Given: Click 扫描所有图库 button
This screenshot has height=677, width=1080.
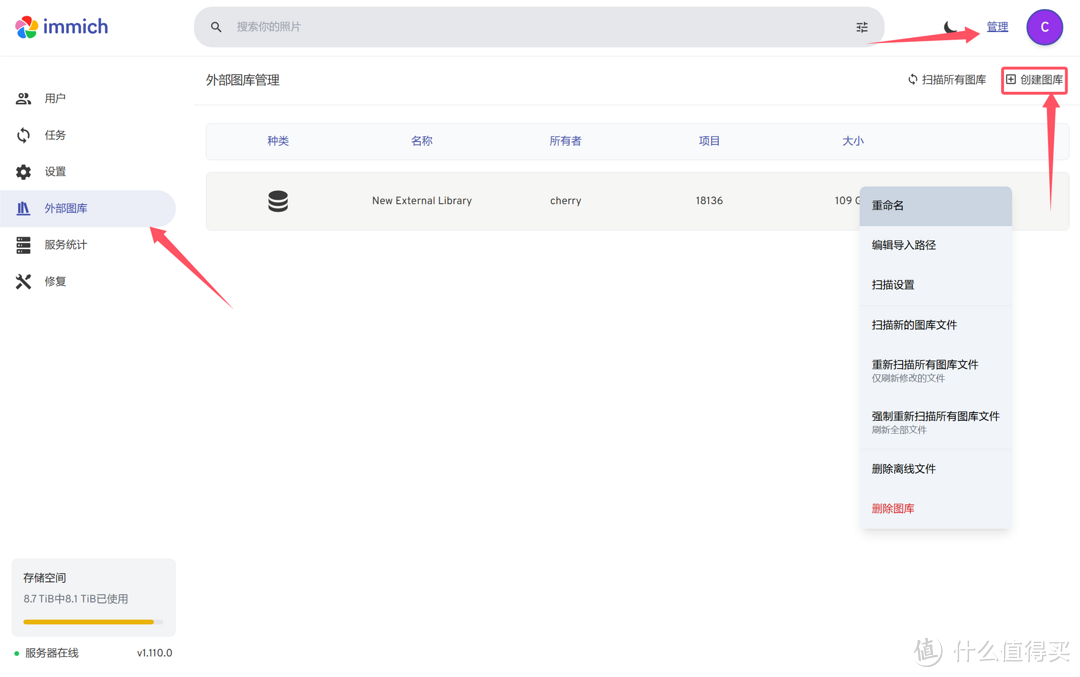Looking at the screenshot, I should point(946,80).
